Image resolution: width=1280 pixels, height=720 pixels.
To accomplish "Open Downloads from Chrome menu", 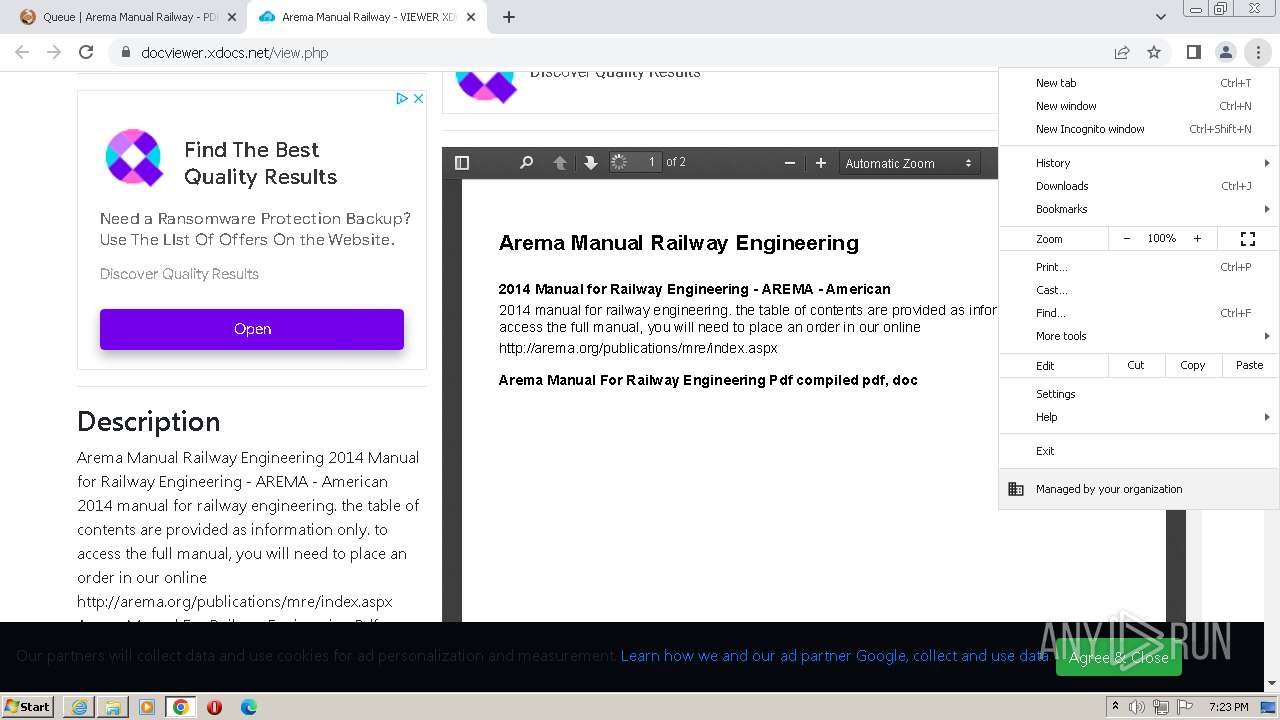I will coord(1139,186).
